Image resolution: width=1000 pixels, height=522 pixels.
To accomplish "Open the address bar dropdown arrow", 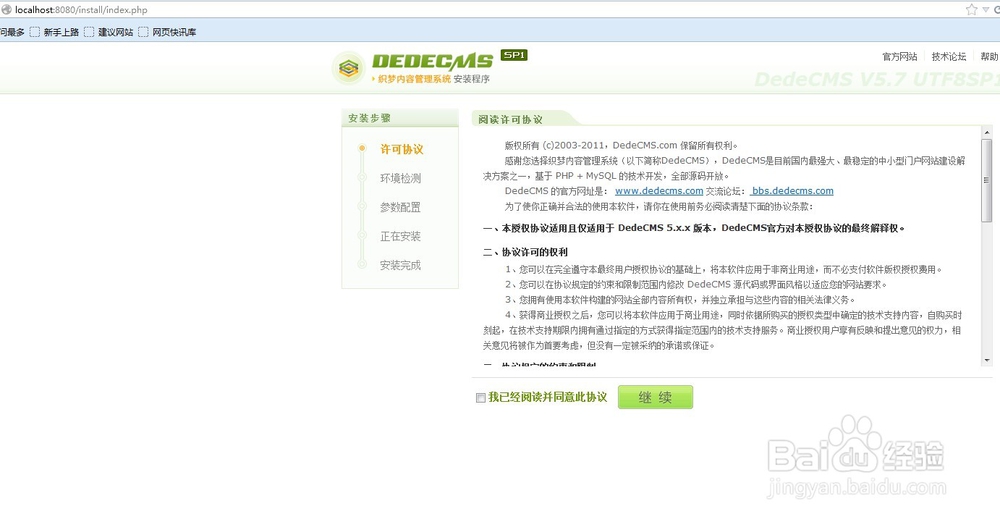I will click(986, 9).
